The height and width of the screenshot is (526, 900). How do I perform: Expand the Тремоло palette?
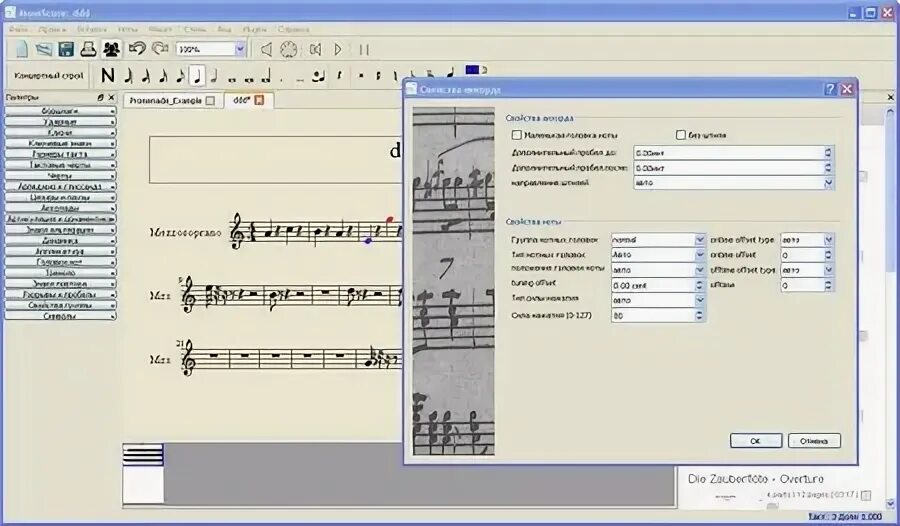tap(60, 273)
